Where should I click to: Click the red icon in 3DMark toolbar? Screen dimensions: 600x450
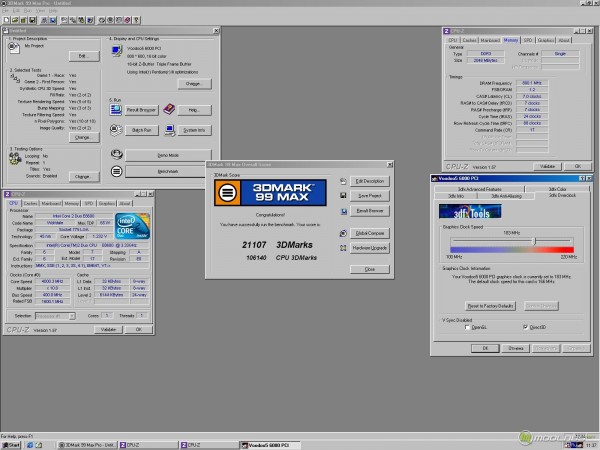[x=127, y=20]
